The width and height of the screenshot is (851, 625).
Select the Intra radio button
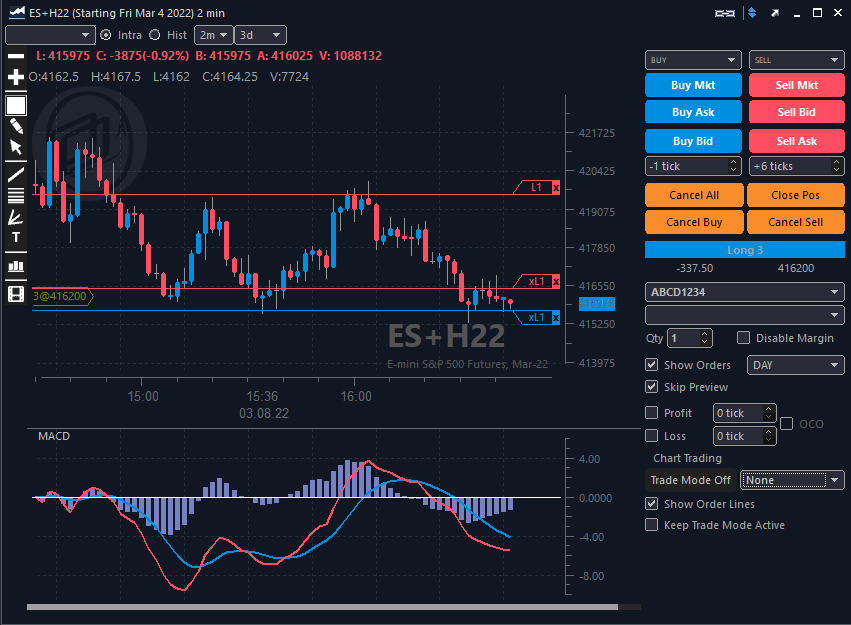click(x=106, y=35)
